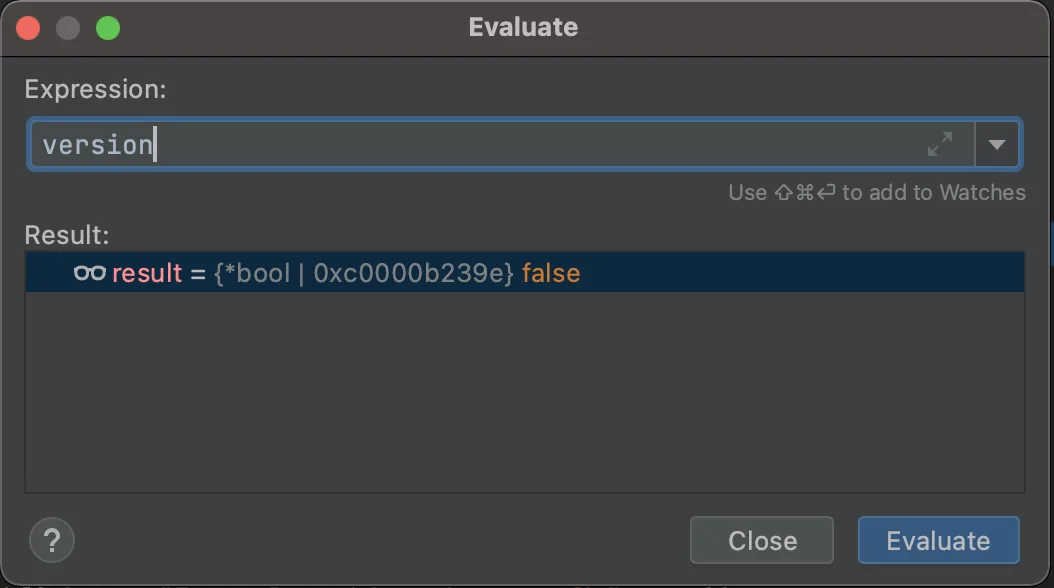Viewport: 1054px width, 588px height.
Task: Click the glasses watch icon beside result
Action: click(89, 273)
